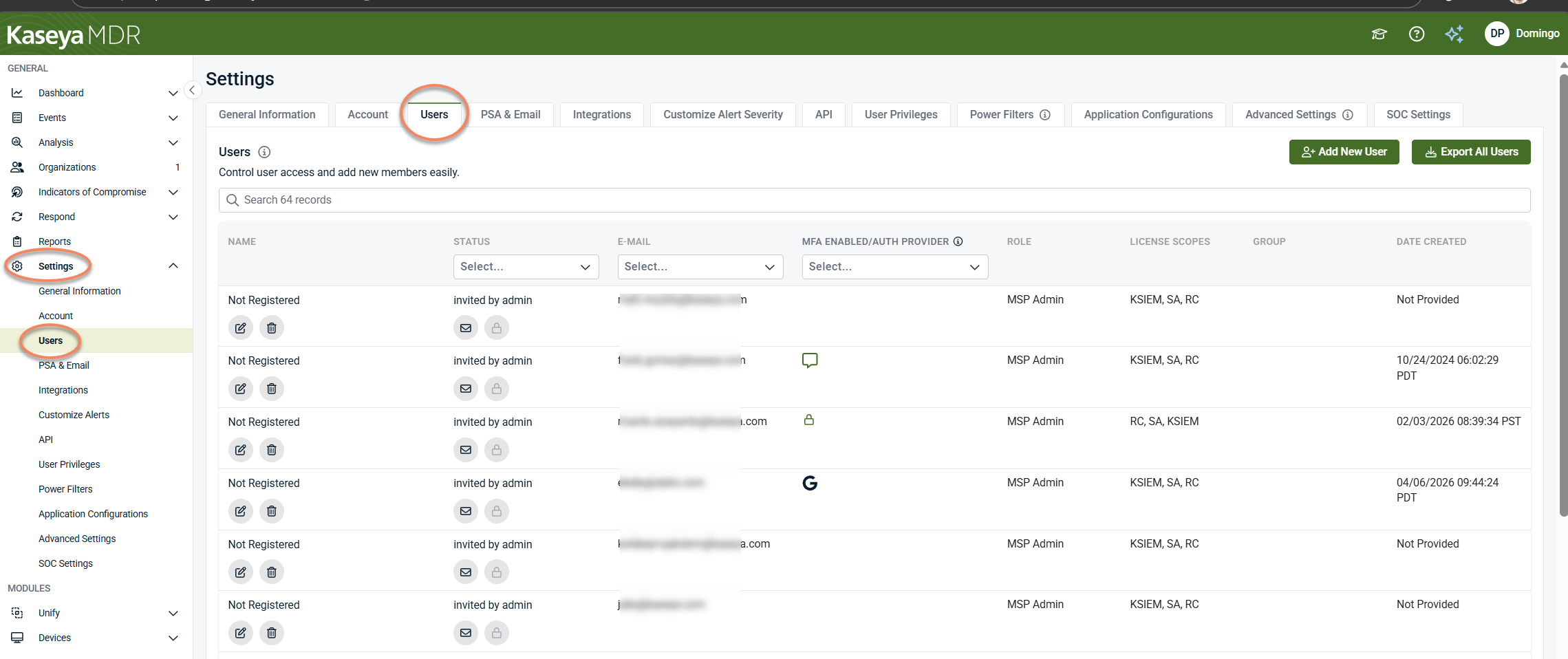
Task: Click the AI sparkle icon in header
Action: pos(1454,34)
